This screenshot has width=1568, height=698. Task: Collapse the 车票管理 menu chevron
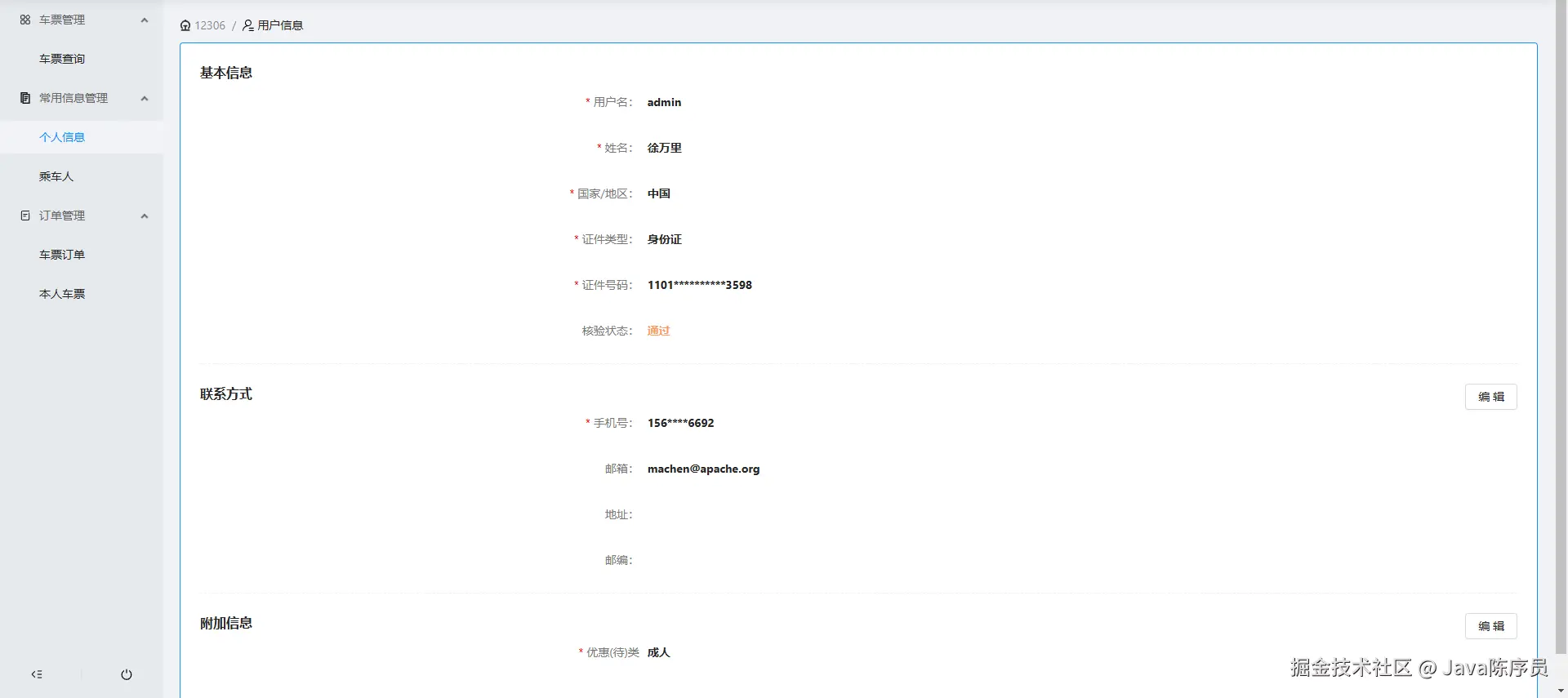145,20
